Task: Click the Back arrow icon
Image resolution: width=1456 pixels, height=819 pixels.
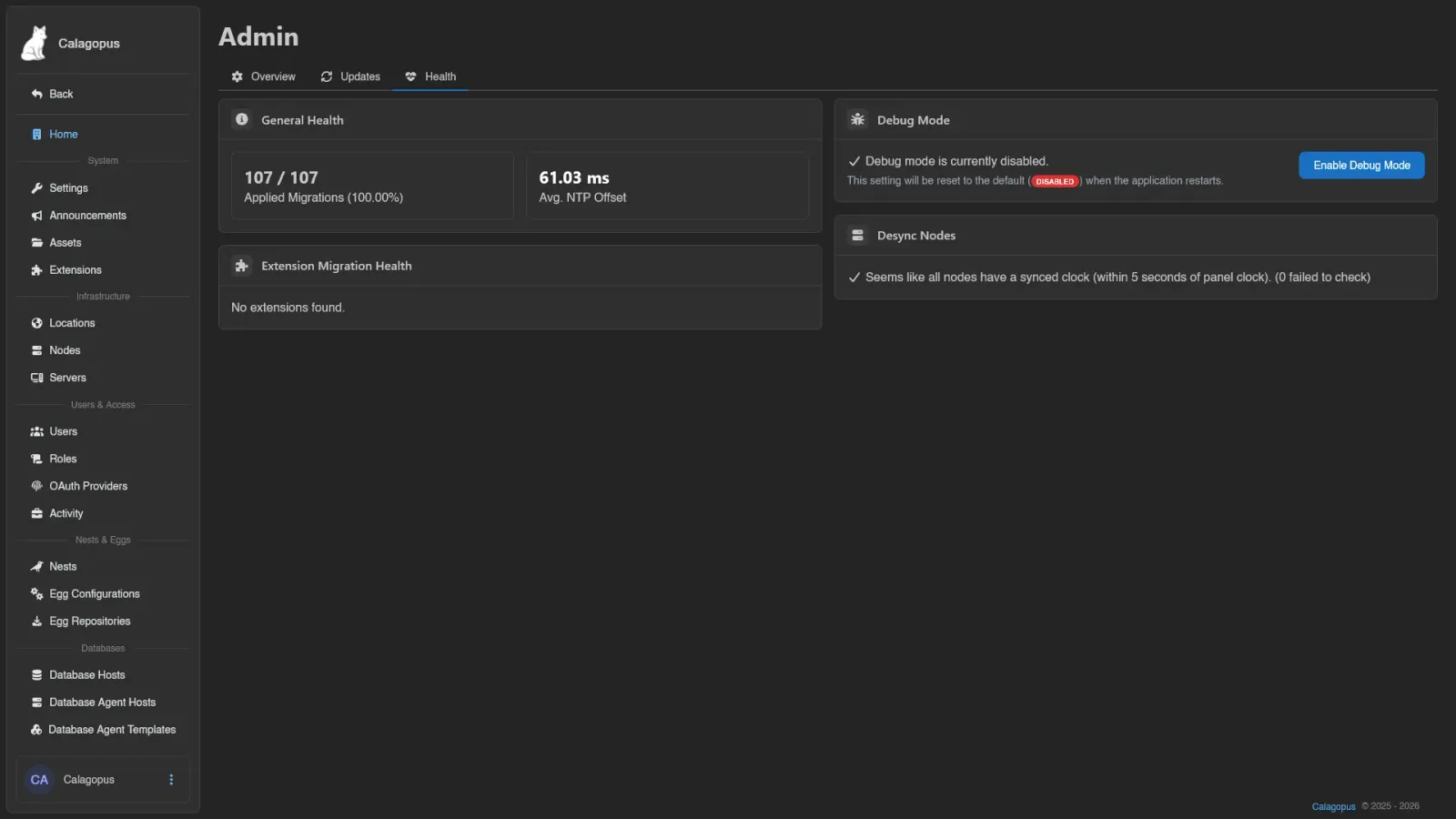Action: (x=37, y=94)
